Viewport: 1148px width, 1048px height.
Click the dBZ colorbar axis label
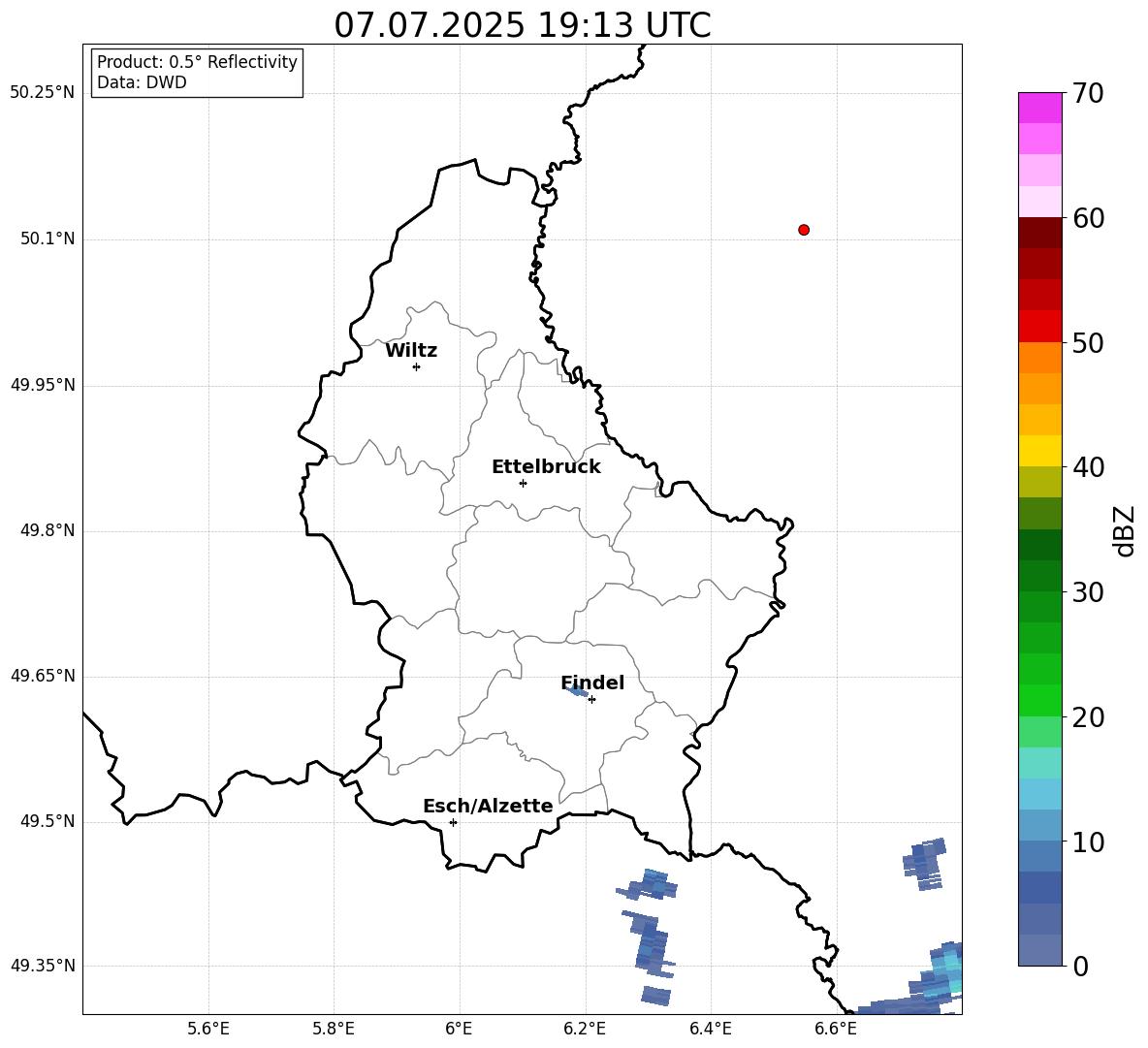point(1124,530)
